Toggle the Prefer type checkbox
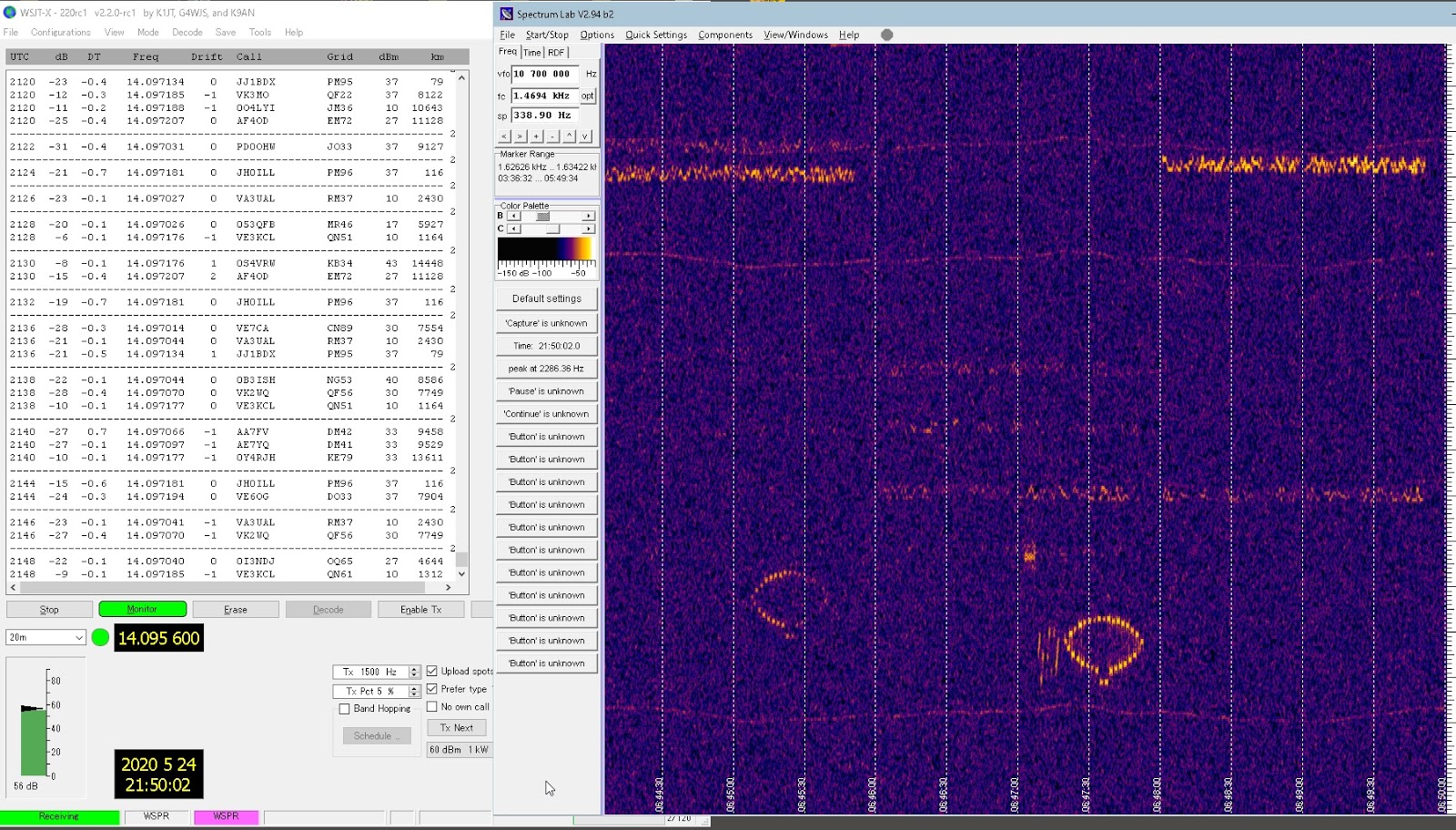The image size is (1456, 830). pyautogui.click(x=432, y=689)
